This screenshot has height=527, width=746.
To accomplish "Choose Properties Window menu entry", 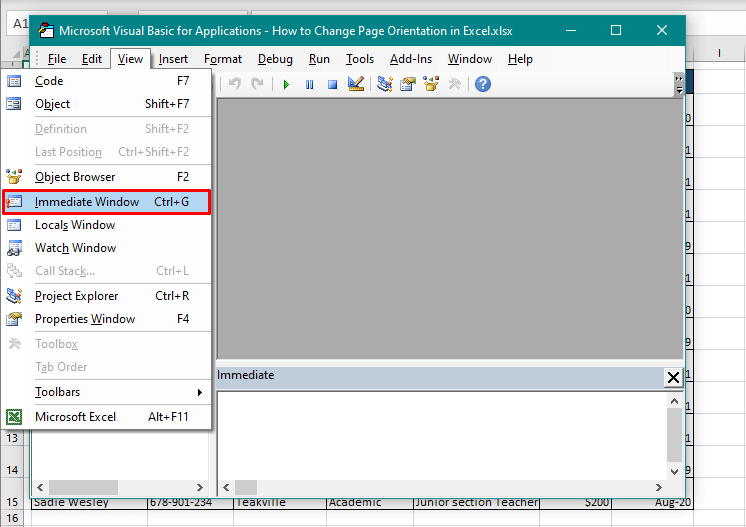I will (107, 319).
